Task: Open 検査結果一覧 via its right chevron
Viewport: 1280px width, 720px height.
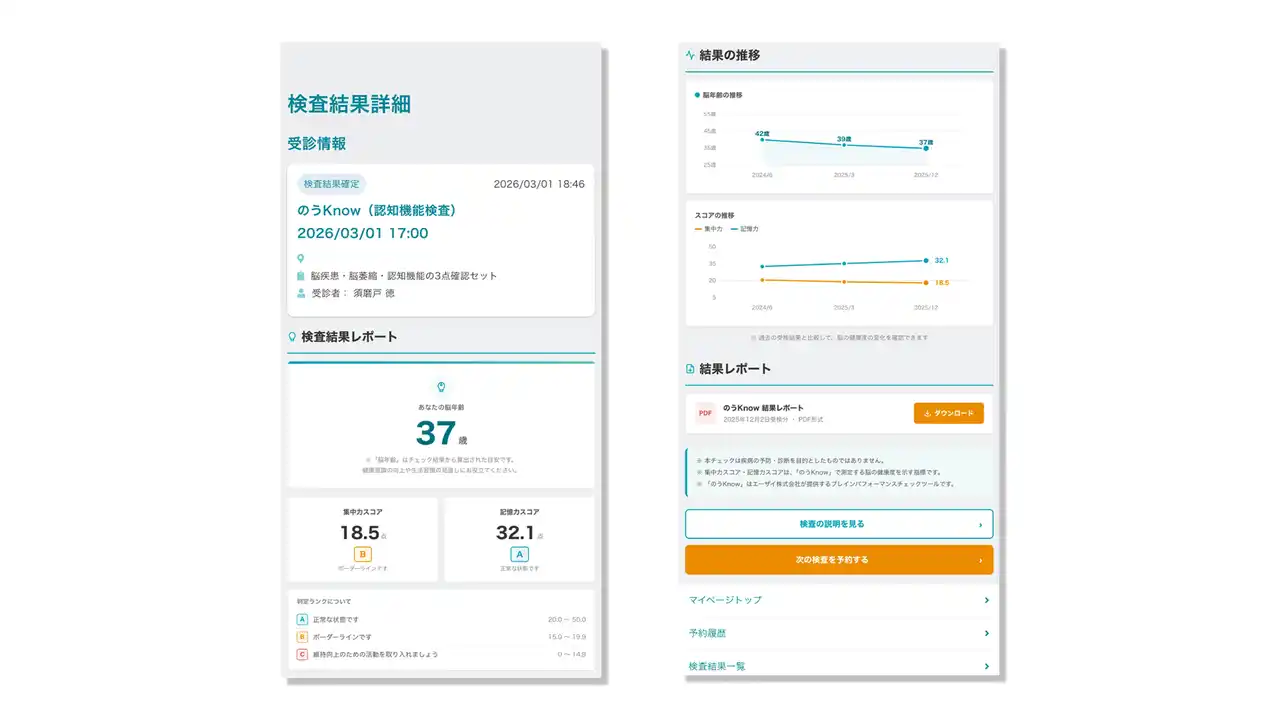Action: click(x=986, y=666)
